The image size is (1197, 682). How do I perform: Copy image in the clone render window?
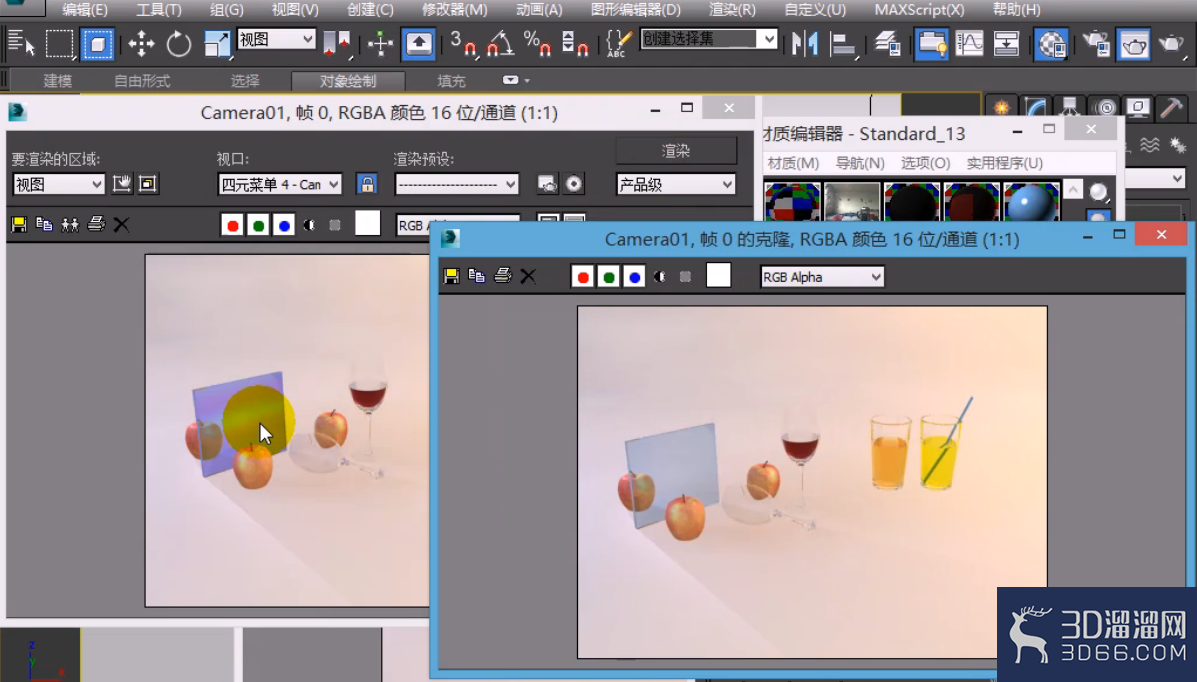(476, 276)
